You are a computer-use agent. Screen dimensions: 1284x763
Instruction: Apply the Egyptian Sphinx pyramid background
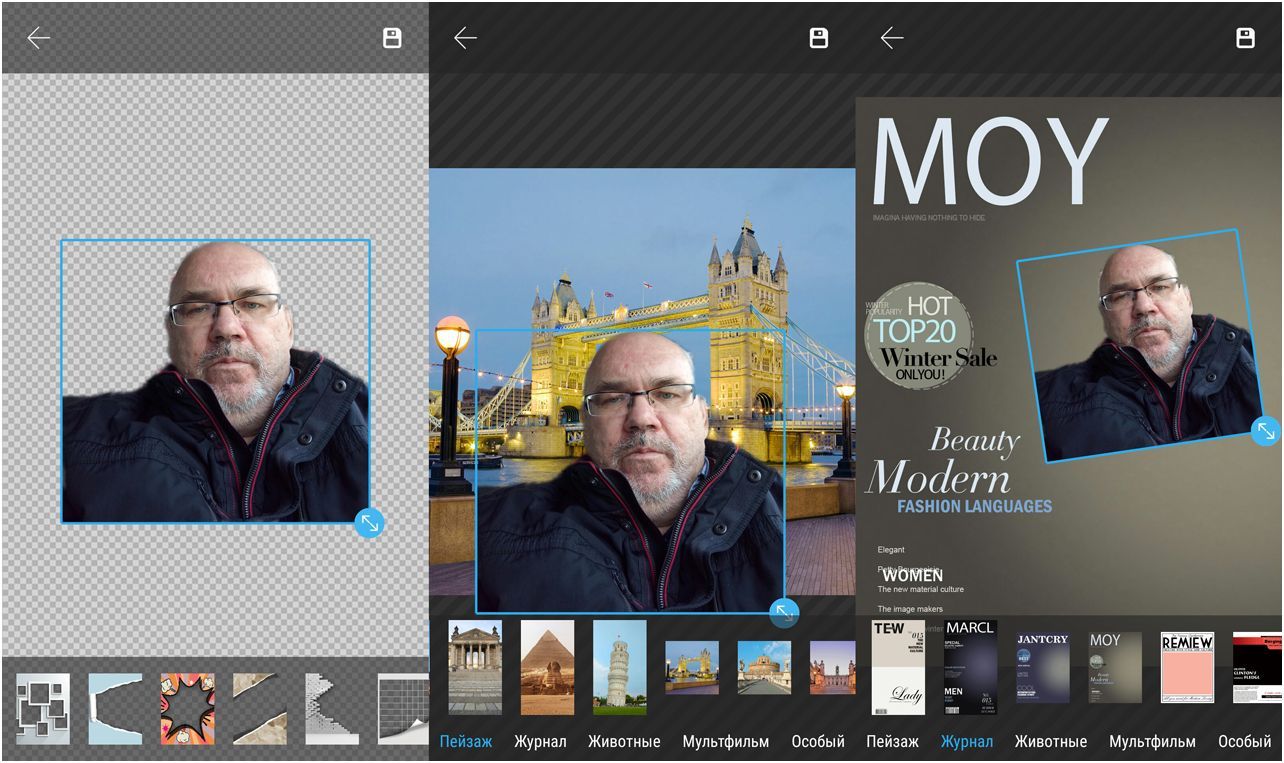[547, 667]
